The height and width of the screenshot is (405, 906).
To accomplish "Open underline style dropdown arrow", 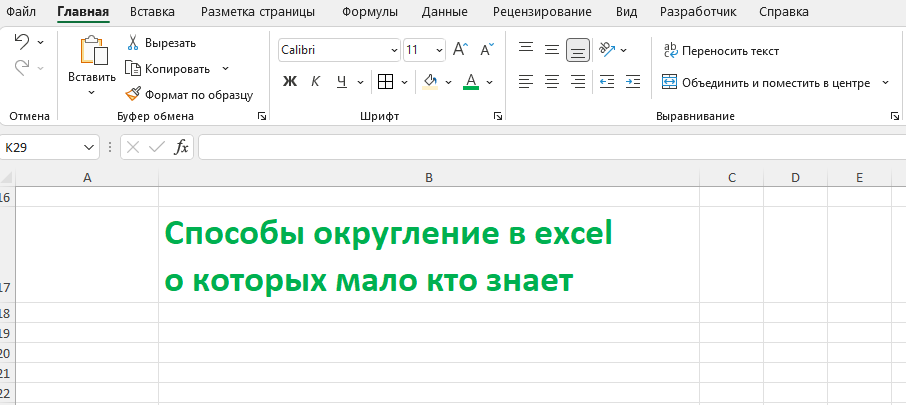I will [361, 83].
